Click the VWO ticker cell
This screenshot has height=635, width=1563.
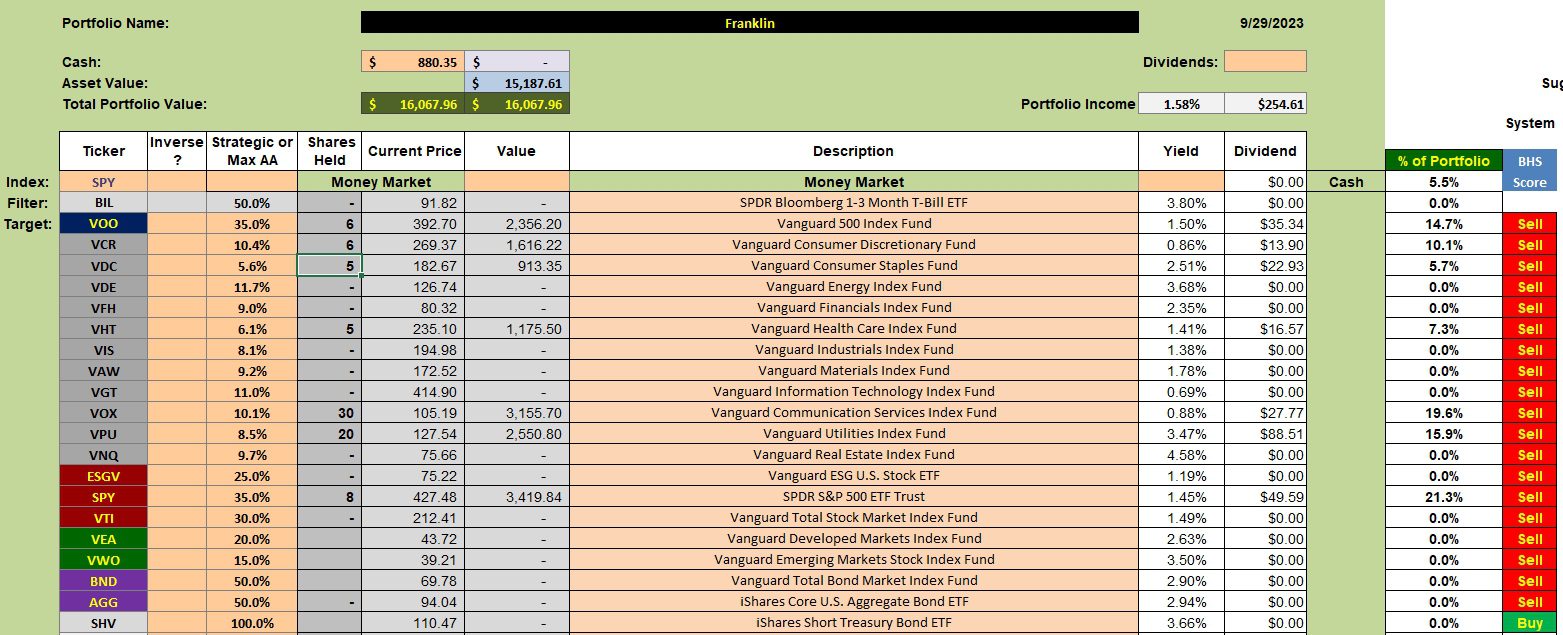104,560
